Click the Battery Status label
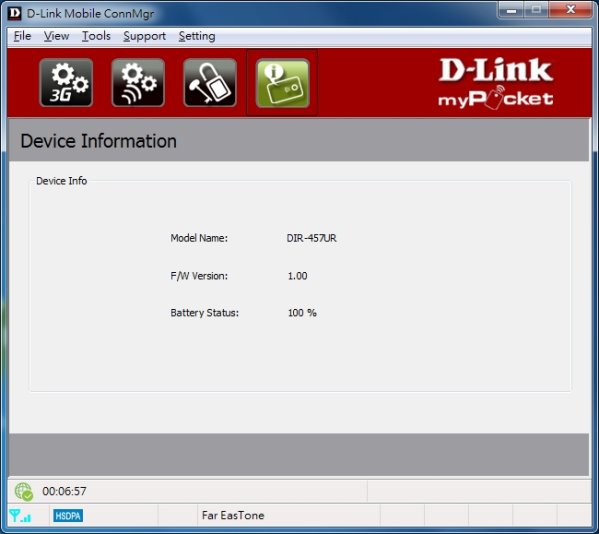The image size is (599, 534). tap(204, 313)
